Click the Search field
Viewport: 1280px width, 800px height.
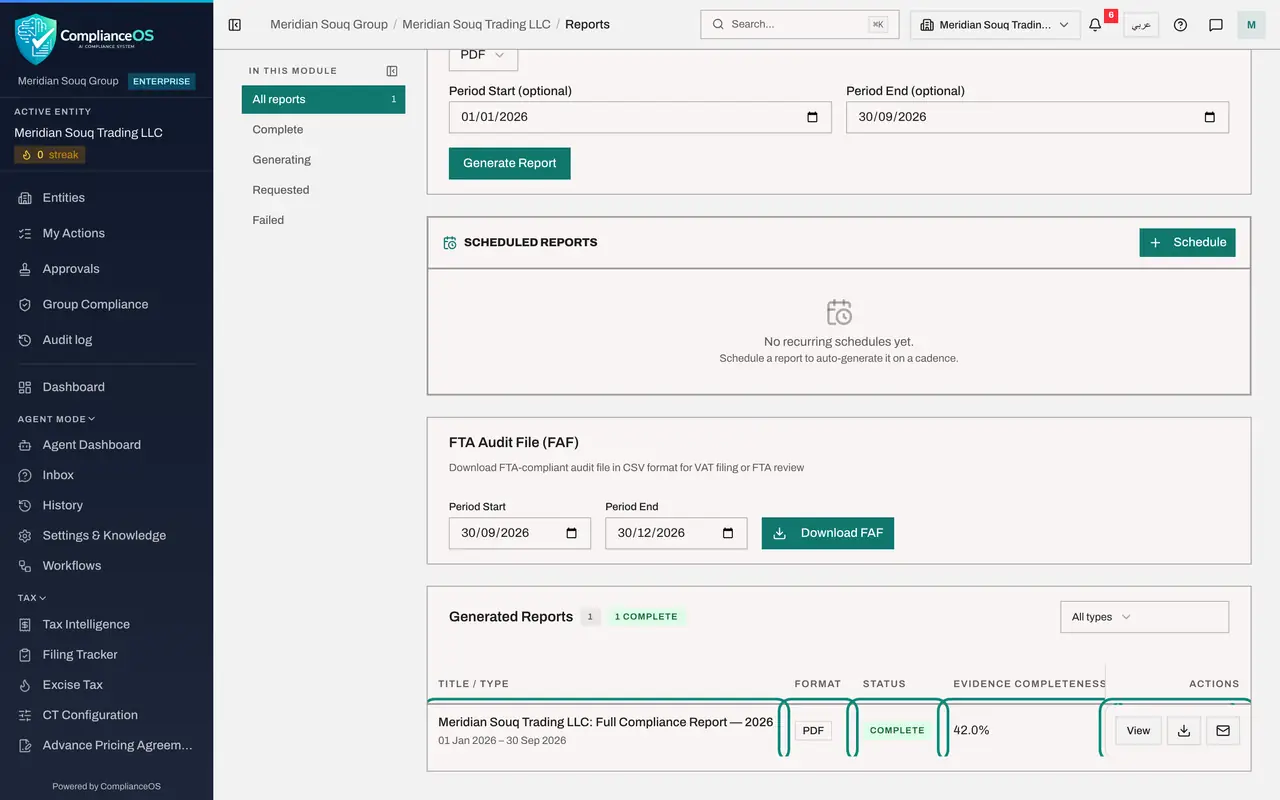coord(800,25)
